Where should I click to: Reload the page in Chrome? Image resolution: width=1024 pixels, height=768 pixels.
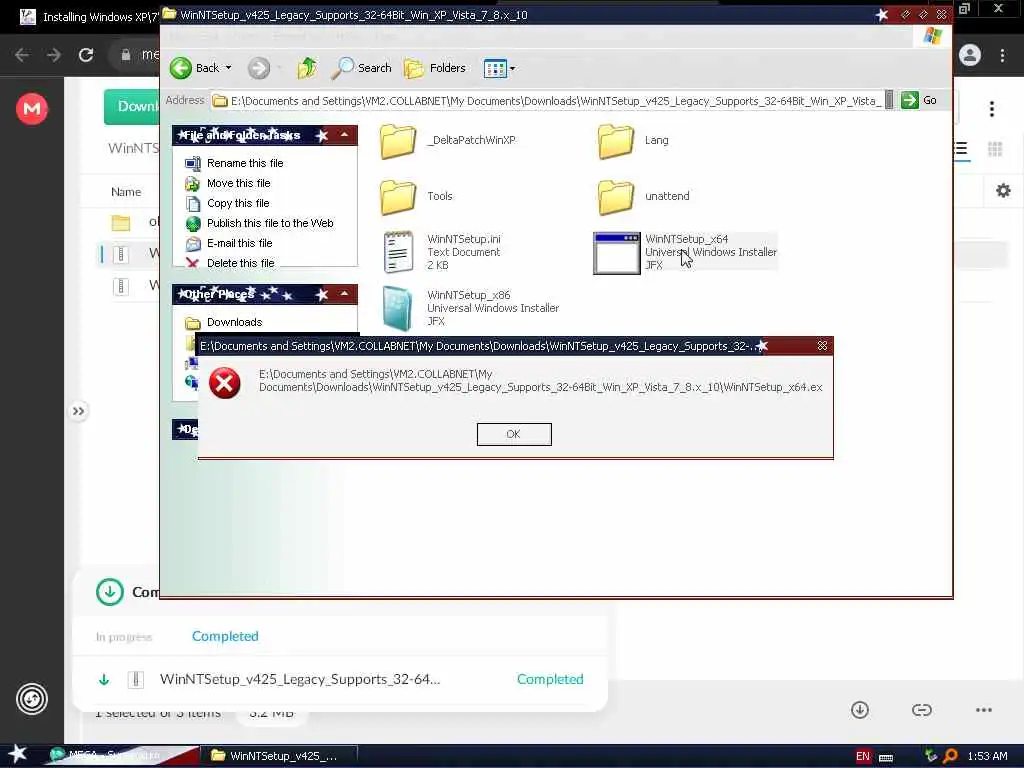click(86, 56)
